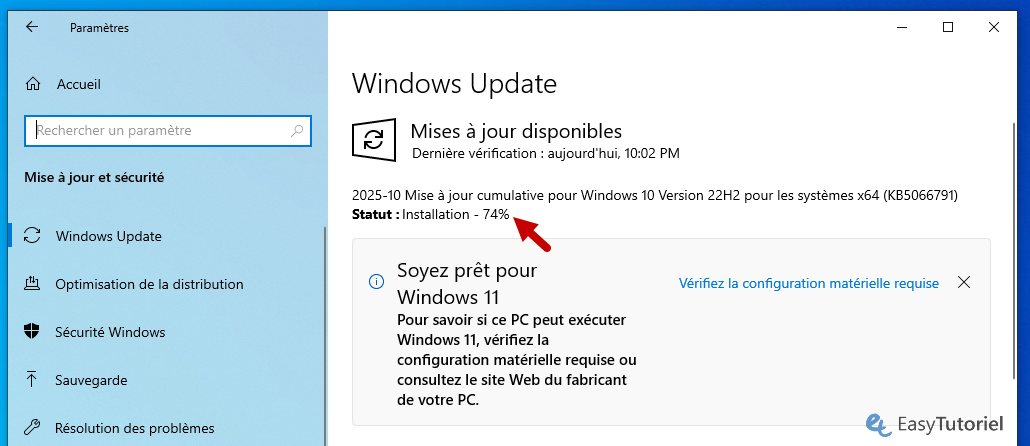Click the Installation - 74% status text
The width and height of the screenshot is (1030, 446).
click(455, 214)
